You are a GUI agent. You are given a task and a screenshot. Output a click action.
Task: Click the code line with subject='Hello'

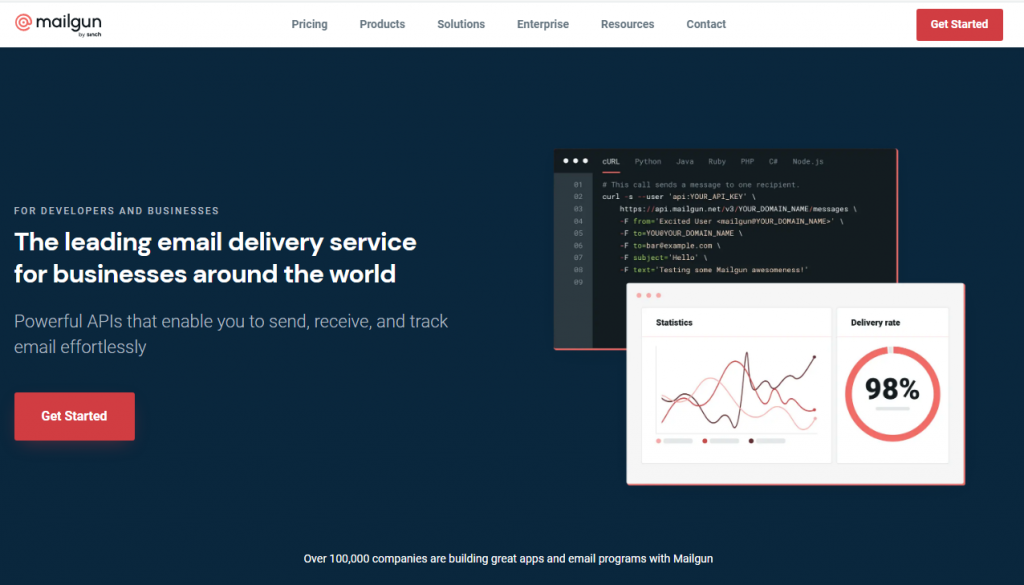(x=664, y=257)
